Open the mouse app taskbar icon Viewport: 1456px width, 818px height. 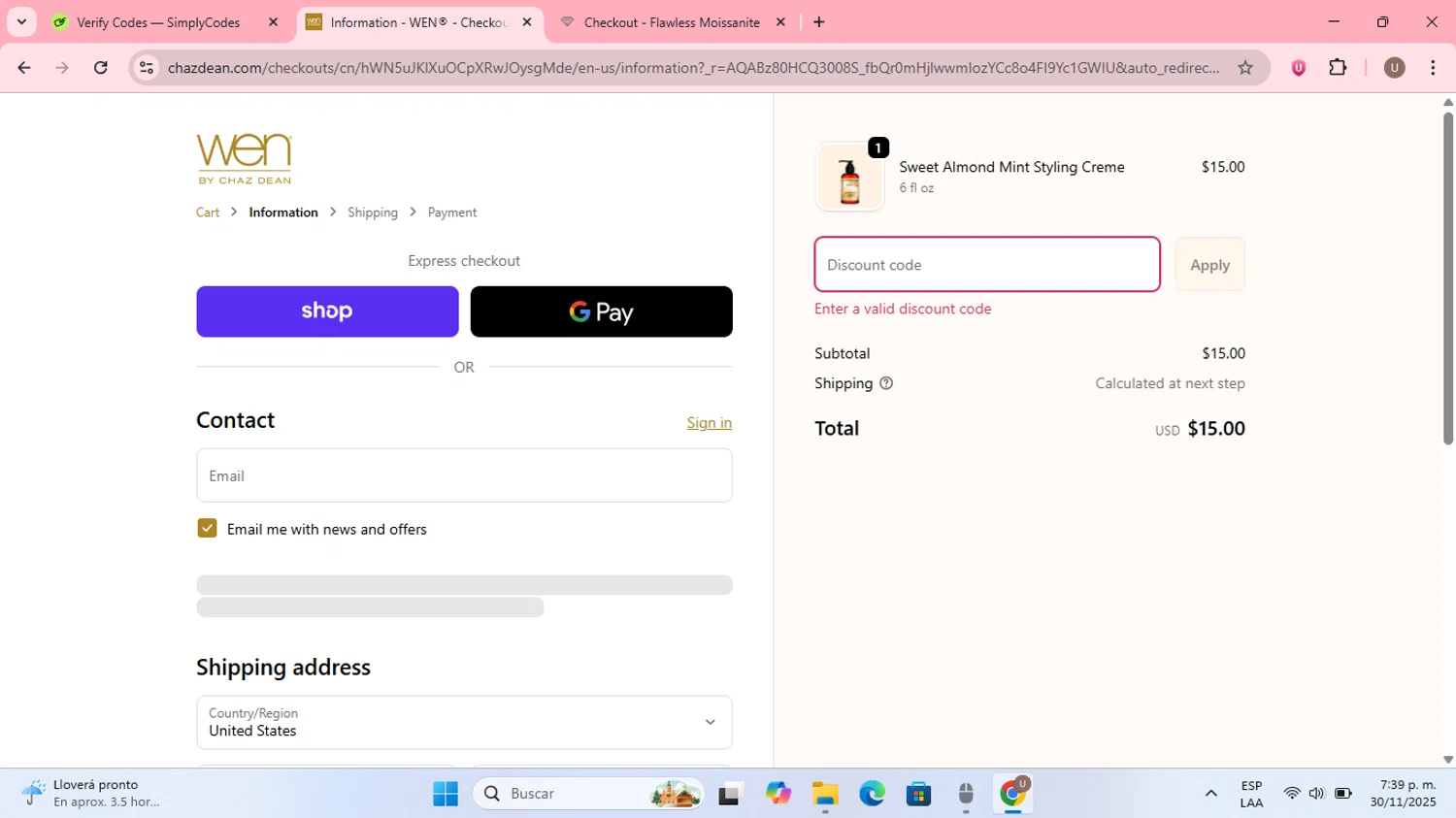(x=966, y=794)
